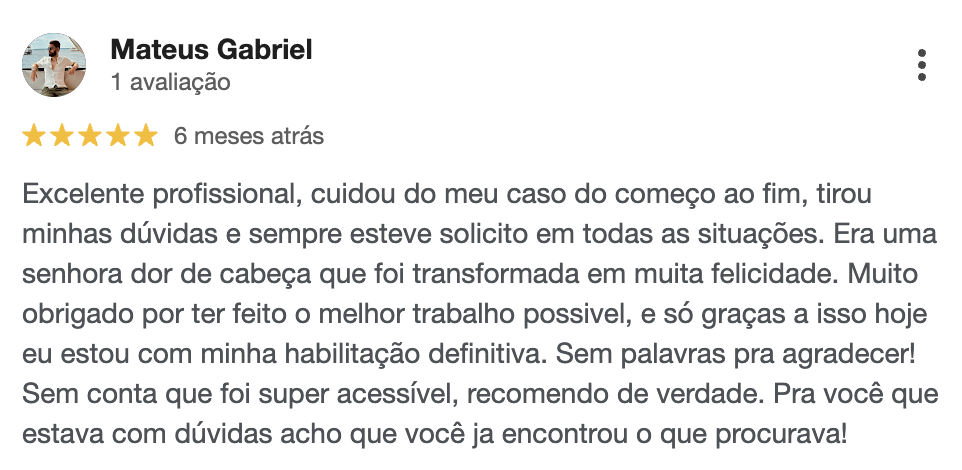Viewport: 962px width, 470px height.
Task: Select the second yellow rating star
Action: pos(61,136)
